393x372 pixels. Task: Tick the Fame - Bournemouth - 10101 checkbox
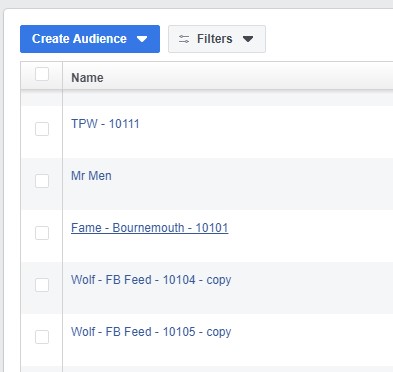click(42, 233)
